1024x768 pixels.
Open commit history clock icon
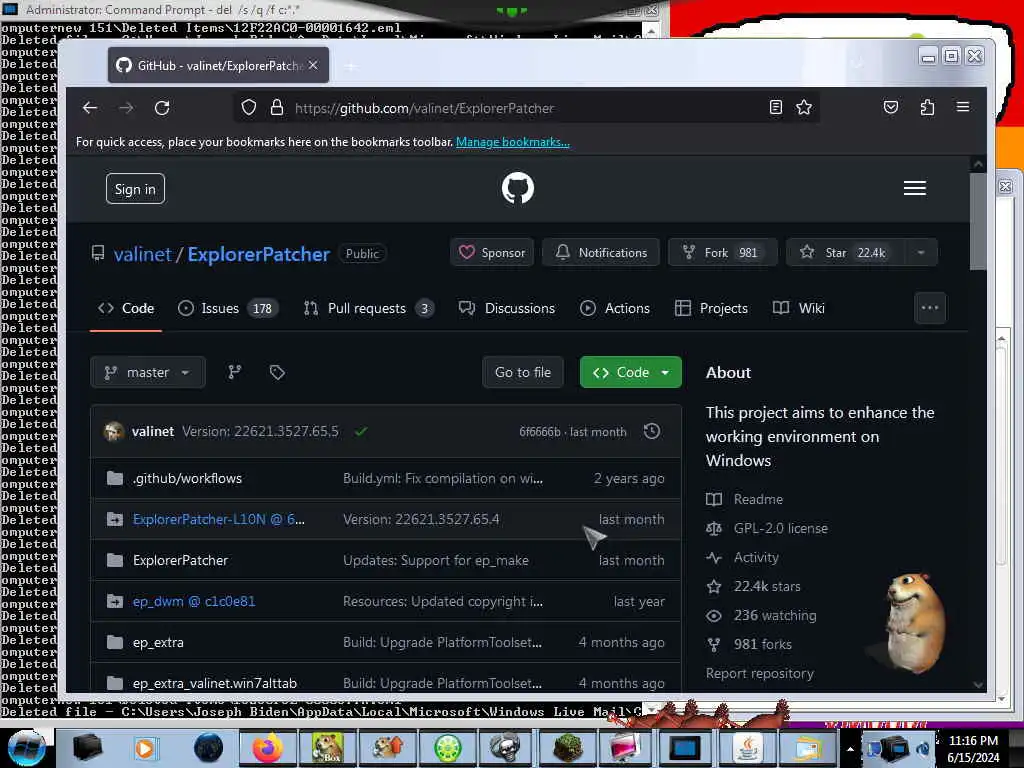click(x=652, y=431)
